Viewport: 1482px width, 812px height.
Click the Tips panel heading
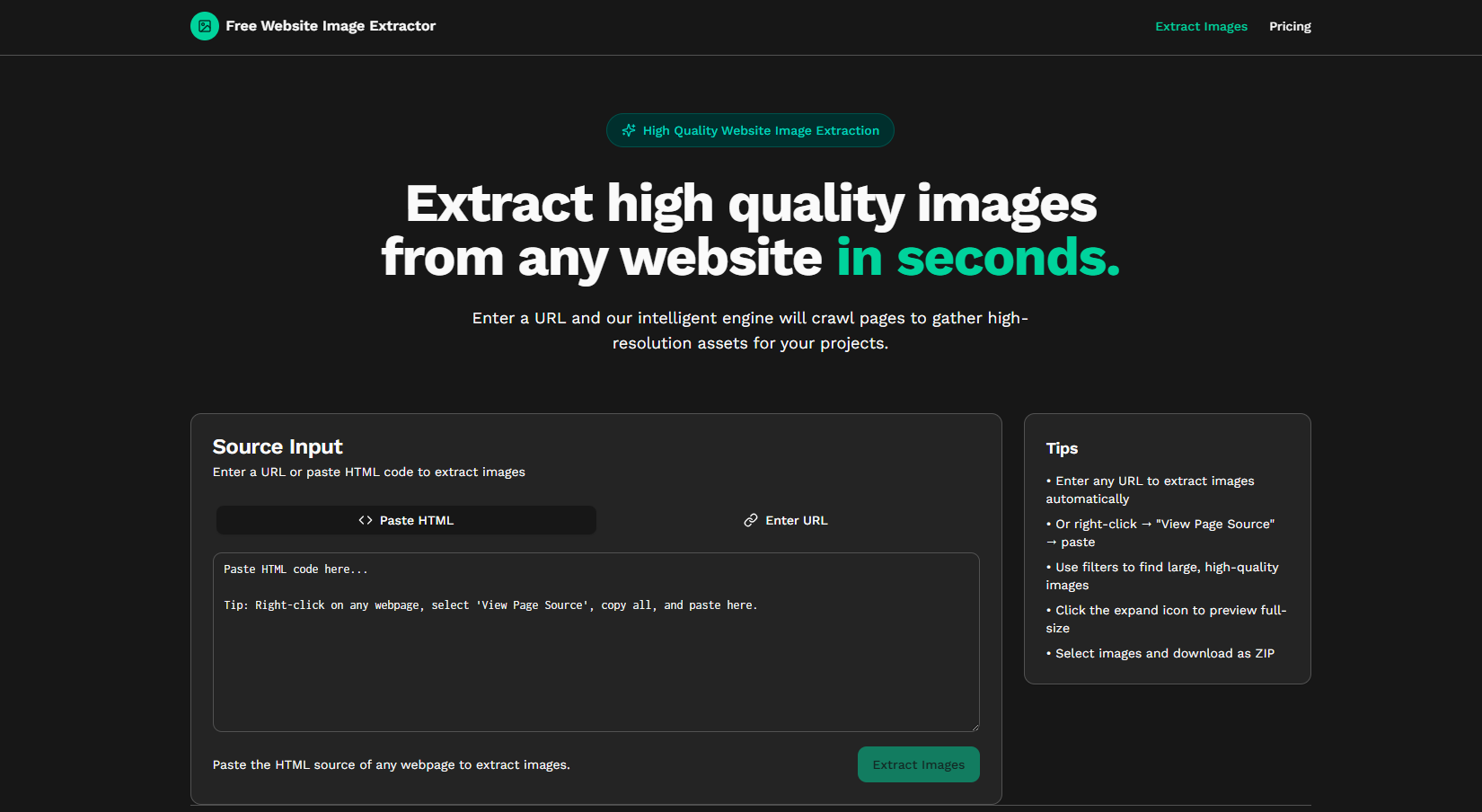[1062, 448]
